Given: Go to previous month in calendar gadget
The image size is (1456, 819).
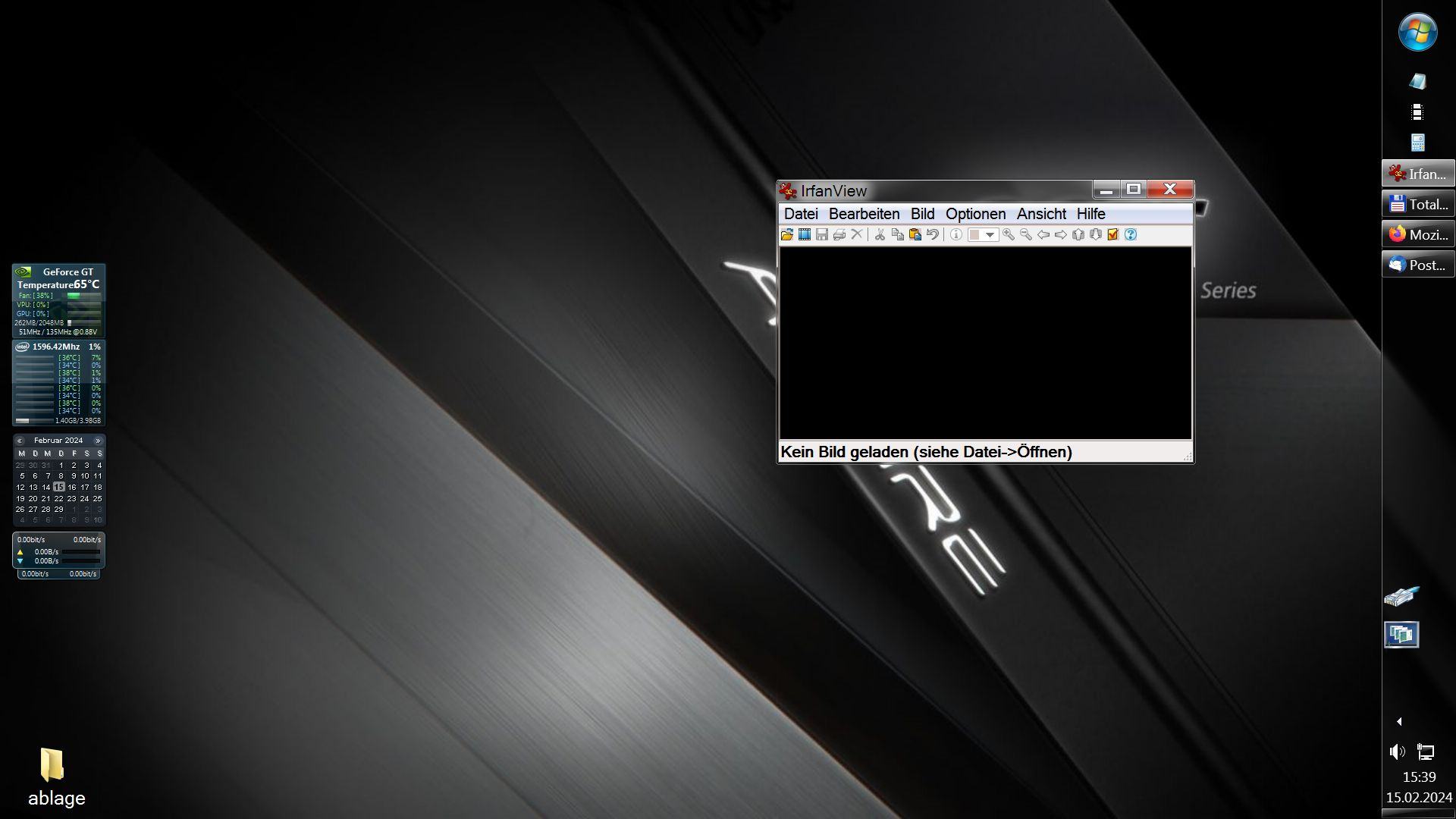Looking at the screenshot, I should [x=20, y=441].
